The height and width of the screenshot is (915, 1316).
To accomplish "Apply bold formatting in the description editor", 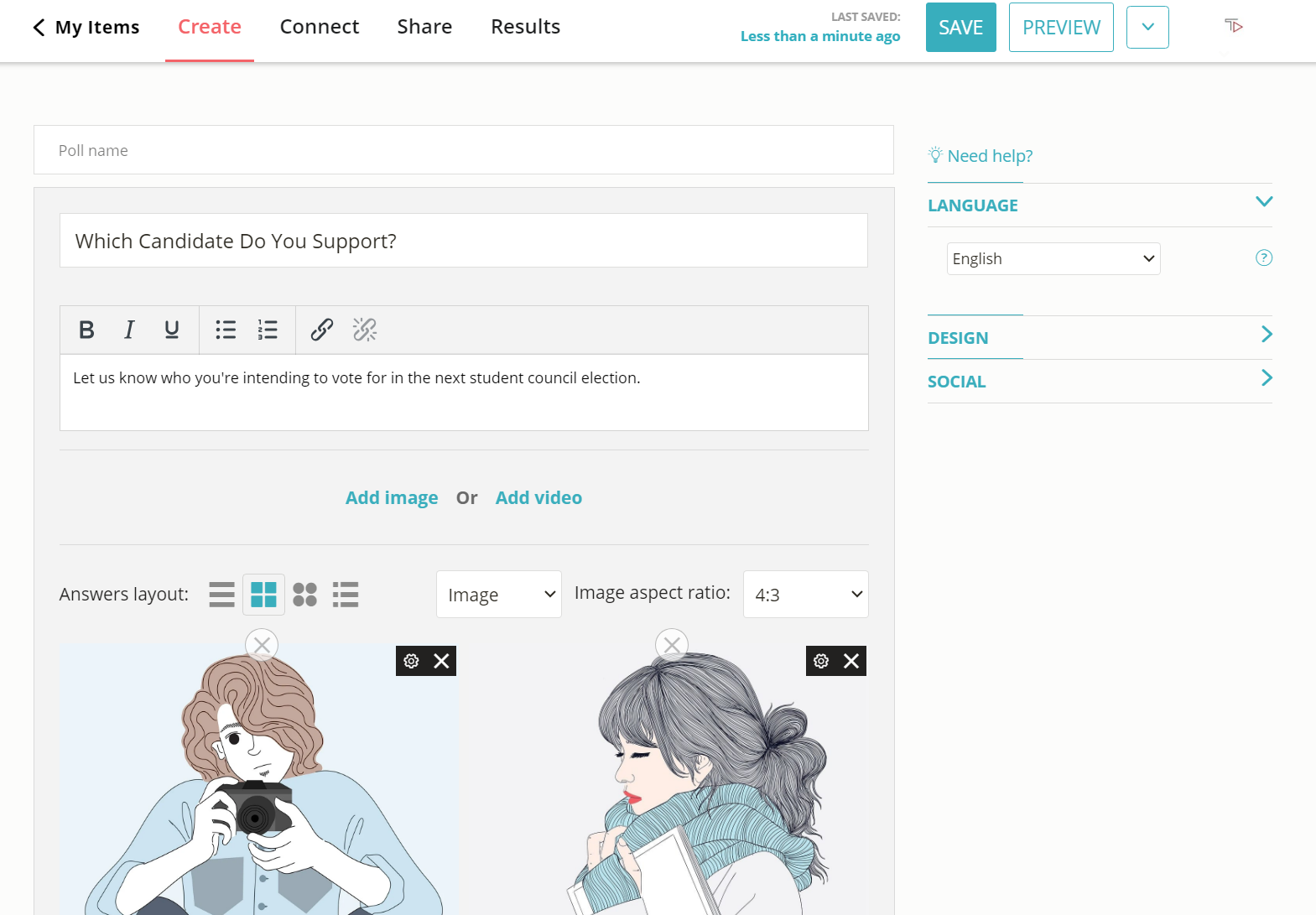I will click(x=86, y=330).
